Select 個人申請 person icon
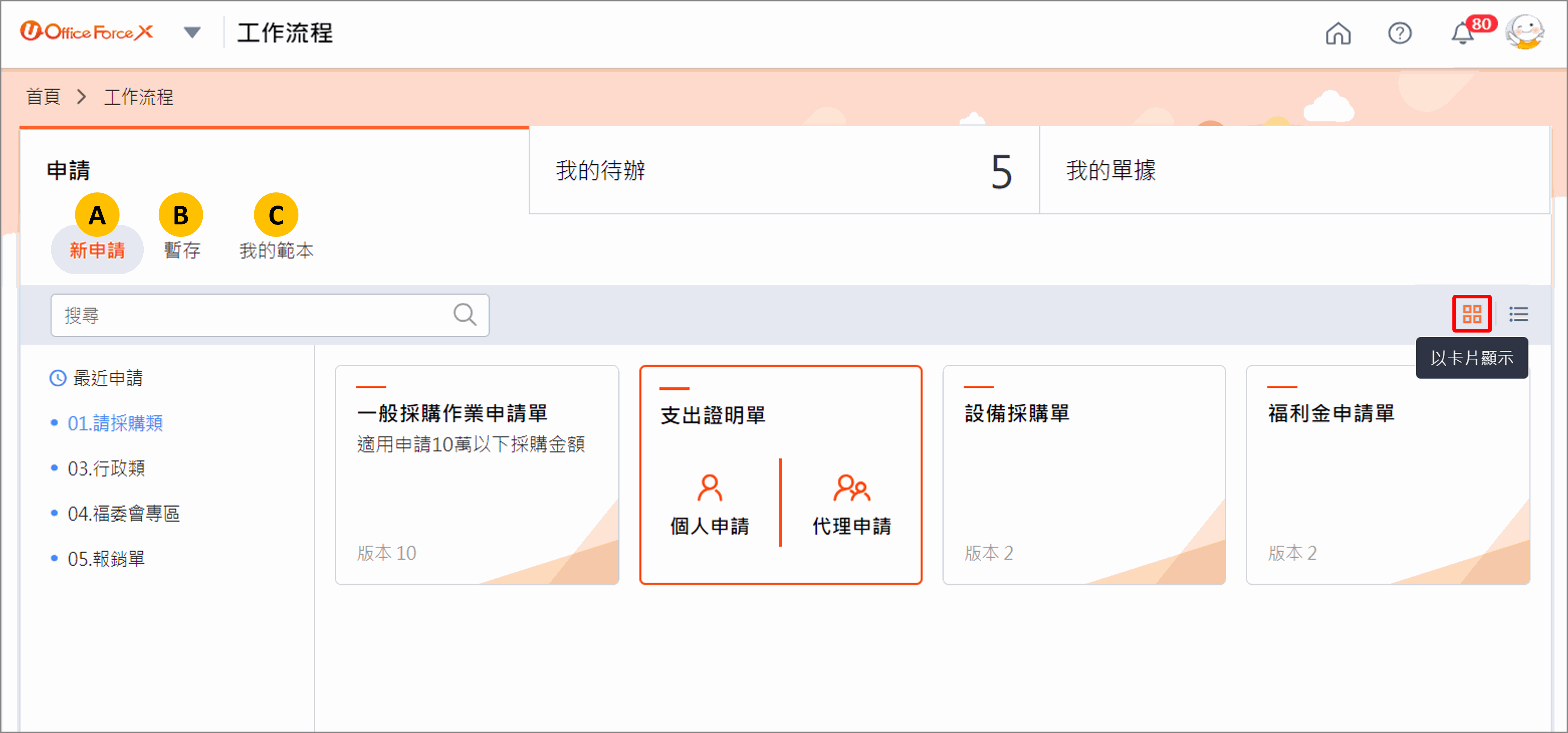 pyautogui.click(x=710, y=488)
